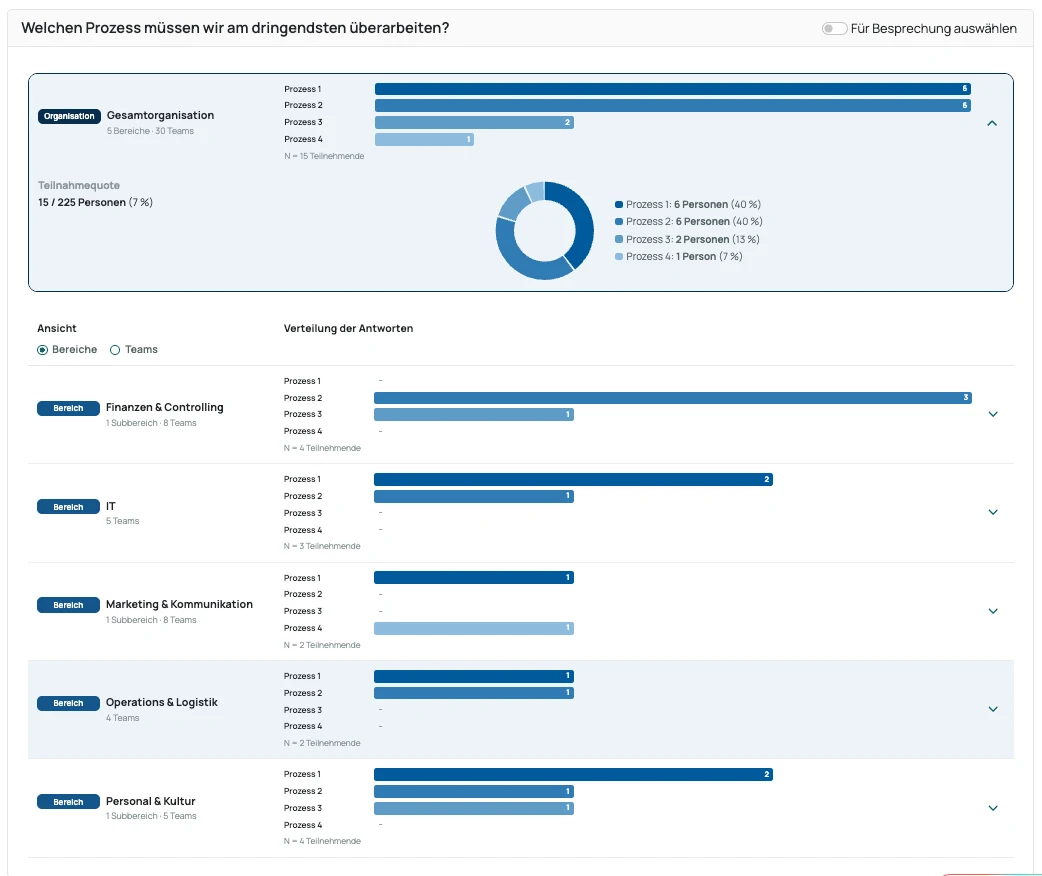Select the Teams radio button
This screenshot has height=876, width=1042.
click(x=115, y=350)
